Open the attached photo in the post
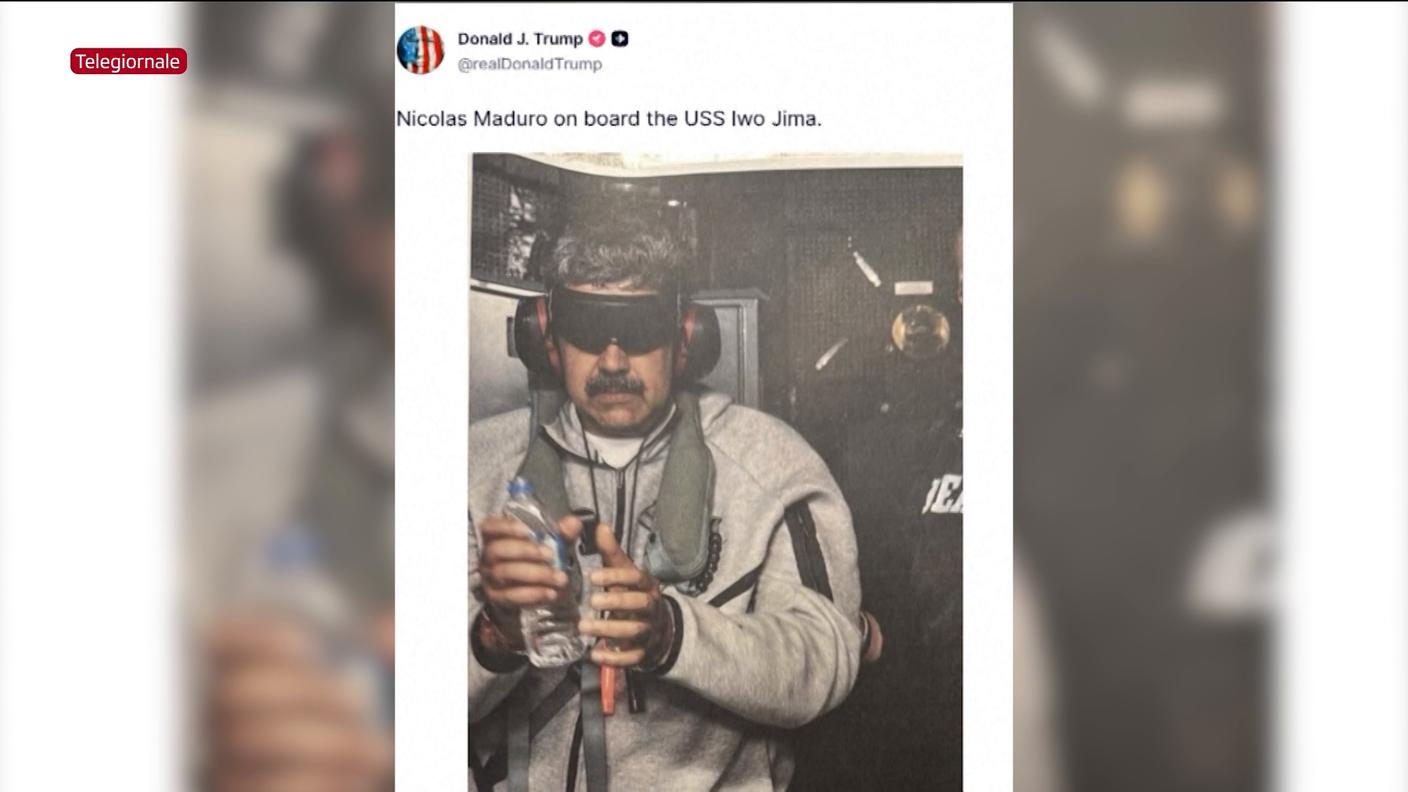The image size is (1408, 792). 715,472
